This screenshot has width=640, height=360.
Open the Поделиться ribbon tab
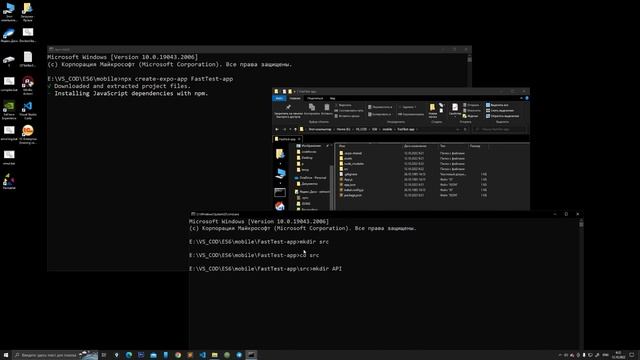pos(315,98)
